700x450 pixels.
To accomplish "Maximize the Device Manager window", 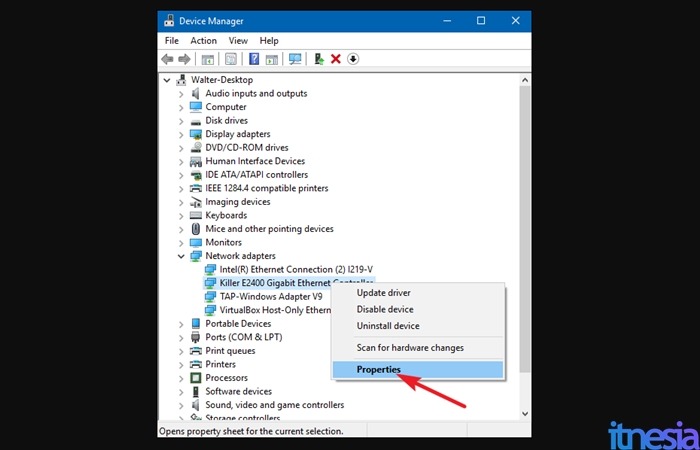I will 481,21.
